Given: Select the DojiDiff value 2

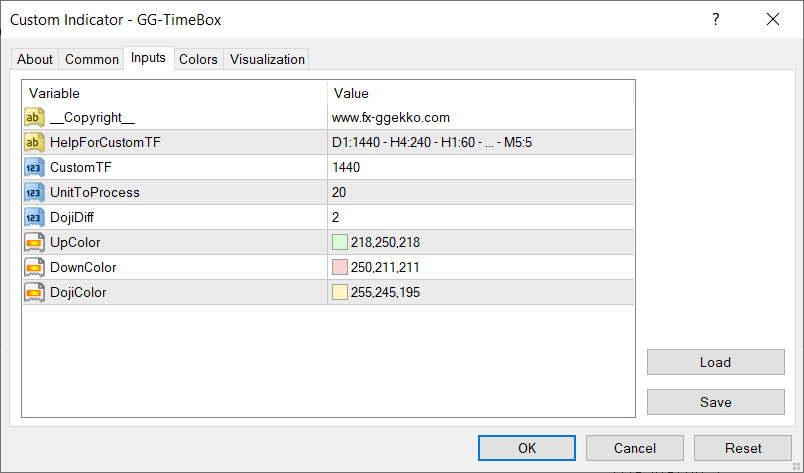Looking at the screenshot, I should pyautogui.click(x=335, y=218).
